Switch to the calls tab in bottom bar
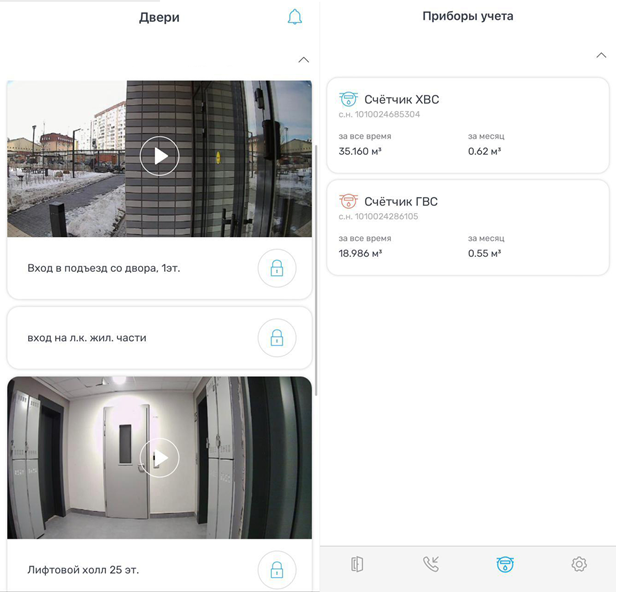The image size is (617, 593). click(431, 564)
